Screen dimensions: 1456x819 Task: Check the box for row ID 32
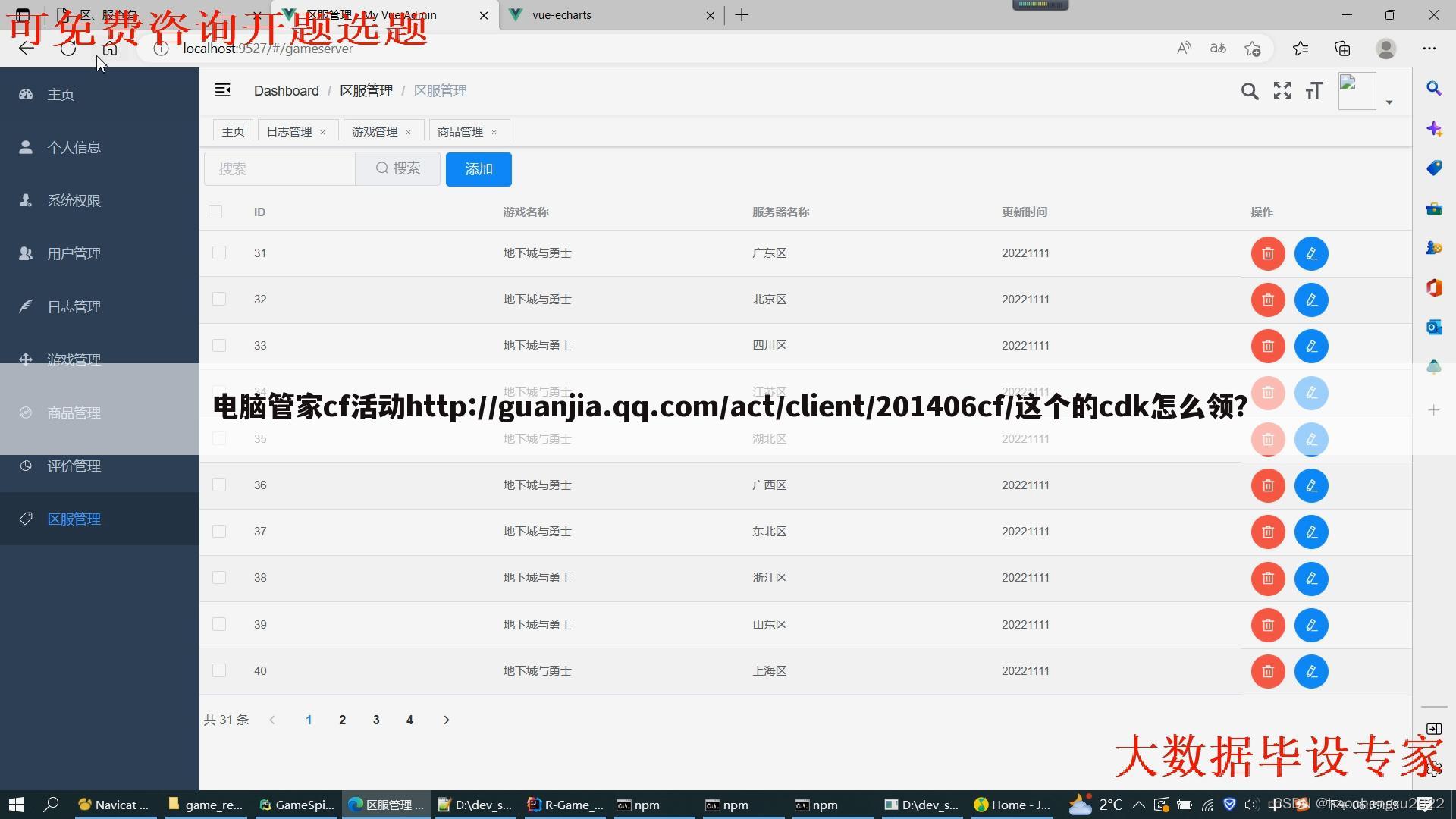pos(219,299)
